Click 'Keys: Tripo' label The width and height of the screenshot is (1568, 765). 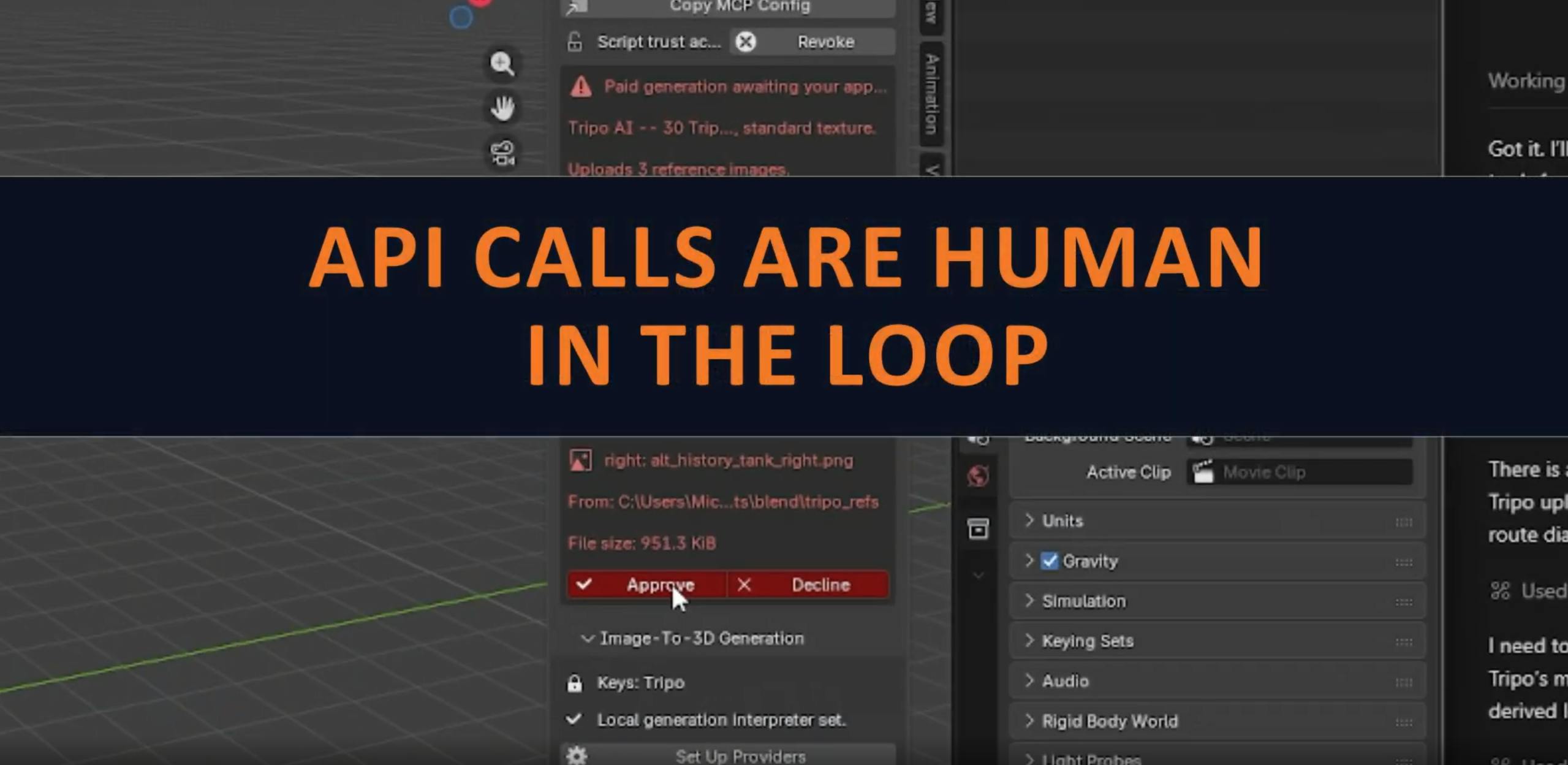pos(641,683)
